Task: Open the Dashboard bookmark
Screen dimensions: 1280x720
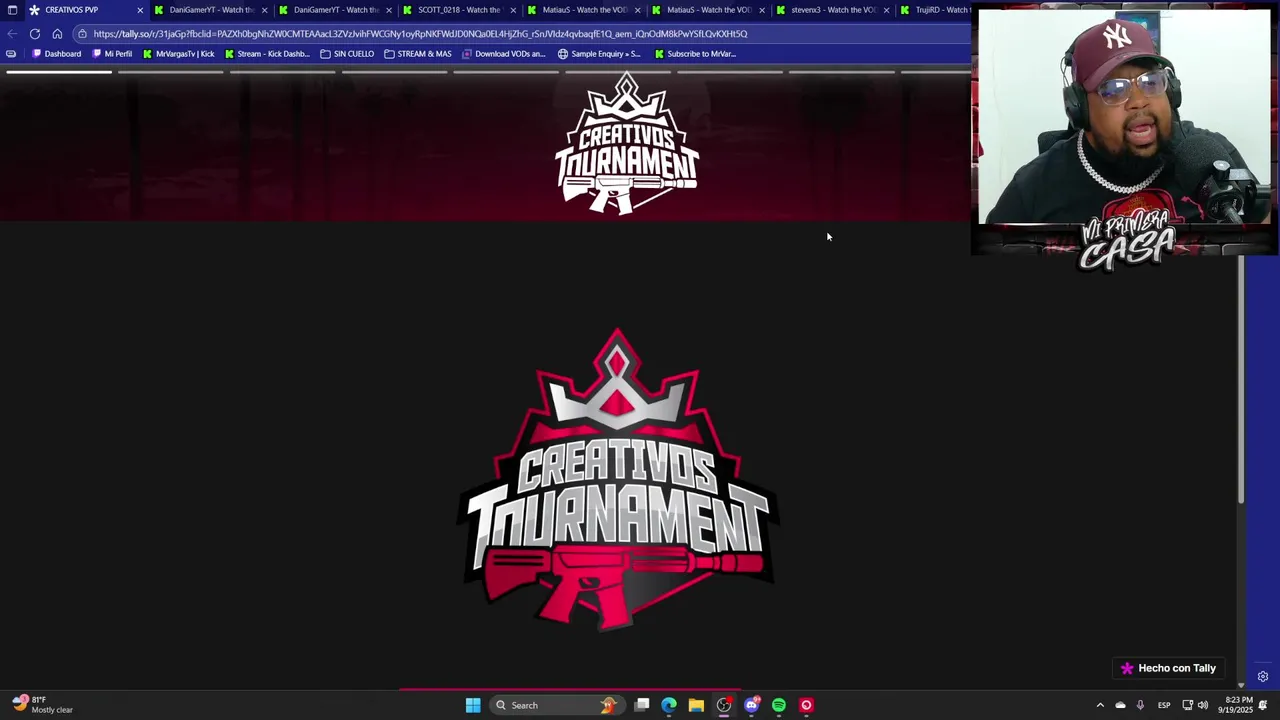Action: (x=57, y=54)
